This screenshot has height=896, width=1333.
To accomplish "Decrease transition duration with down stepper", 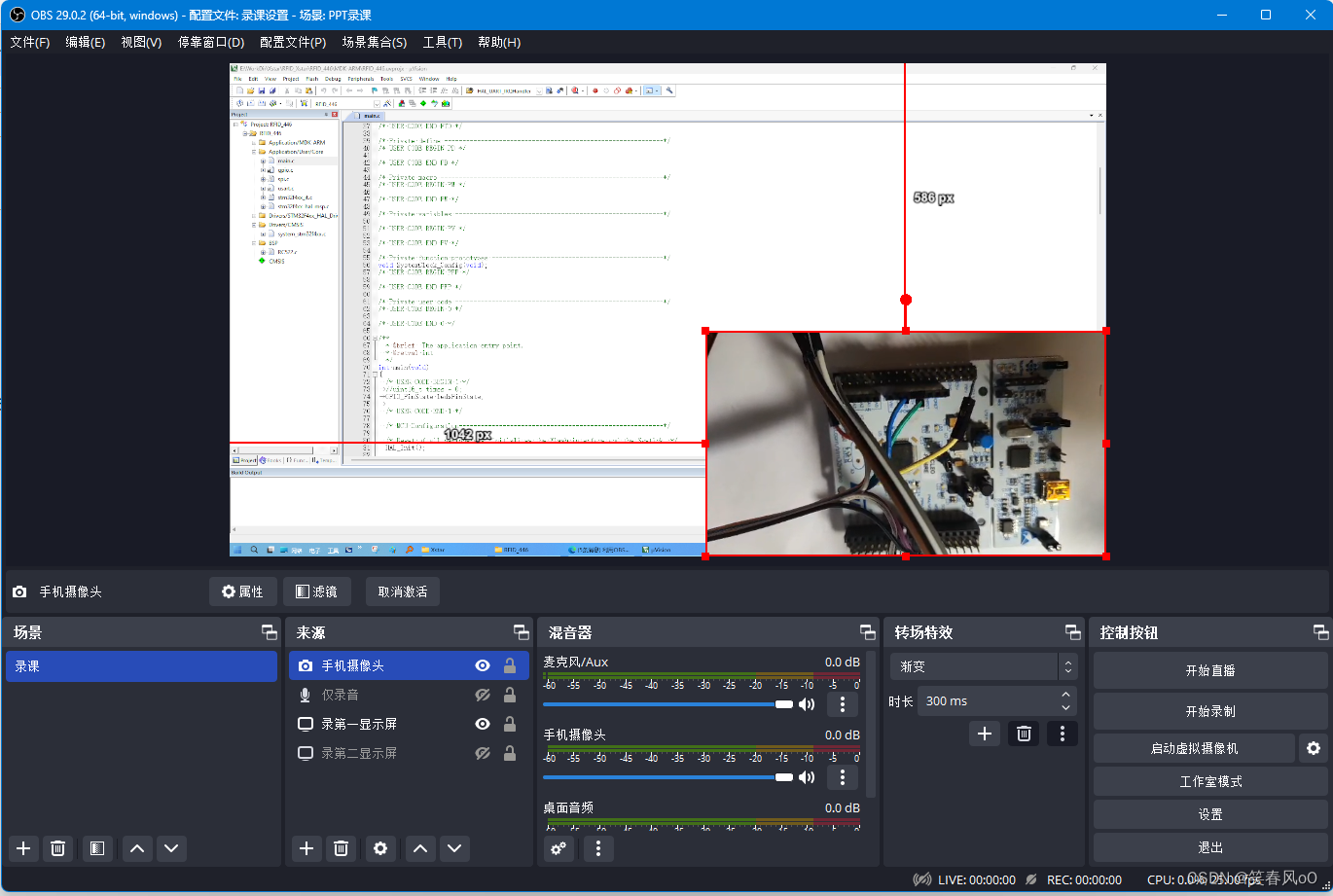I will (1066, 707).
